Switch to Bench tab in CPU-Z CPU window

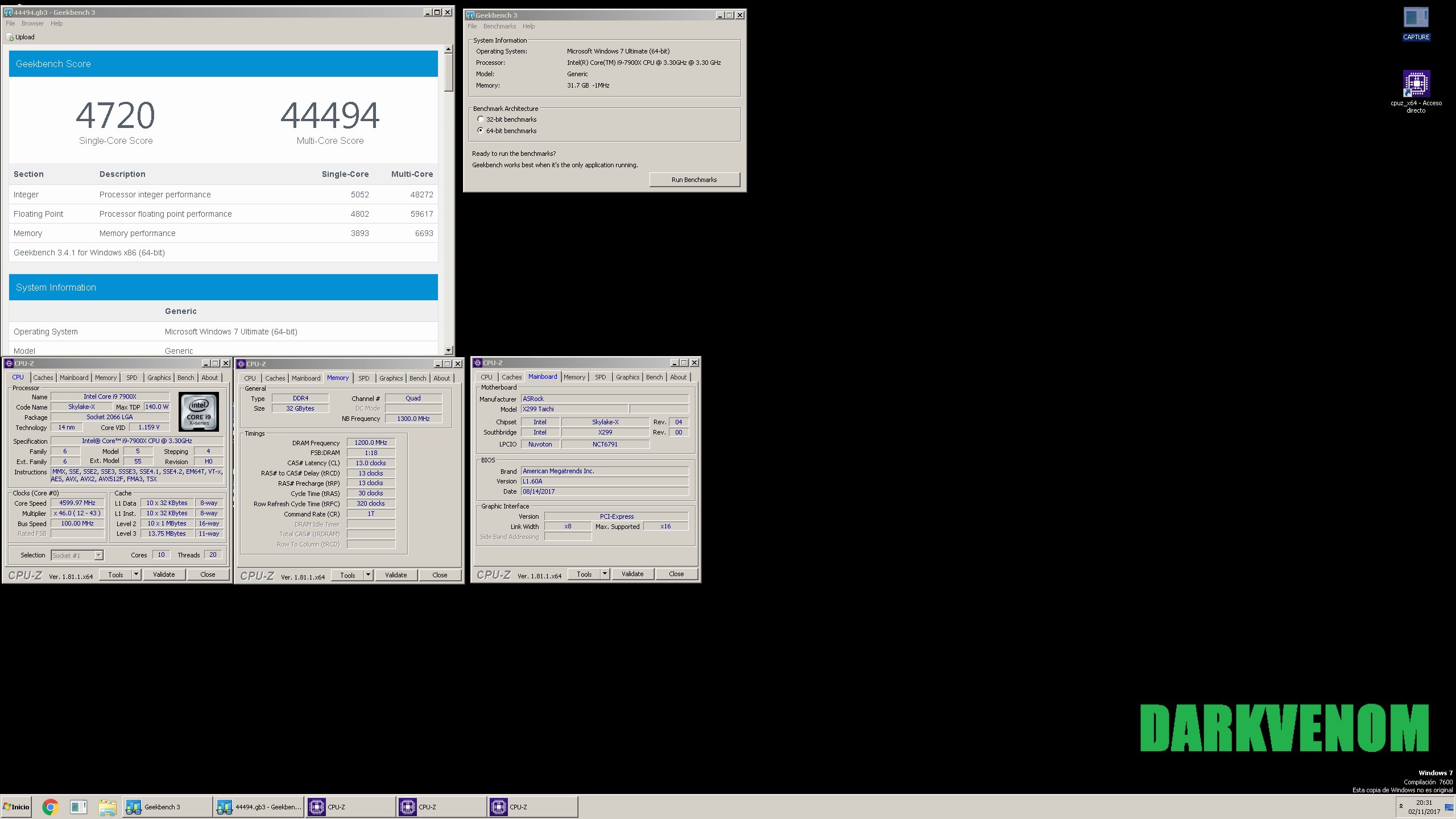185,378
